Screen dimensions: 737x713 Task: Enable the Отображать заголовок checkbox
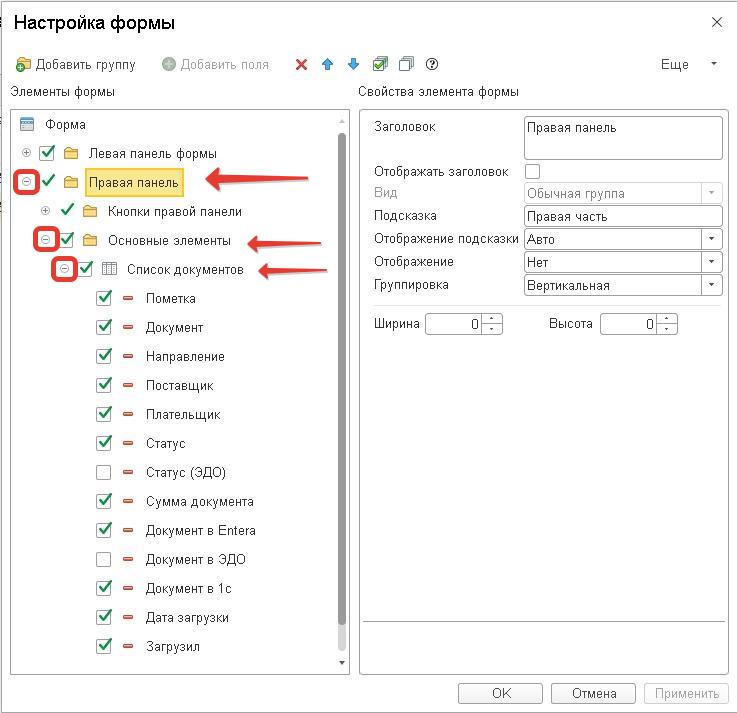tap(532, 171)
